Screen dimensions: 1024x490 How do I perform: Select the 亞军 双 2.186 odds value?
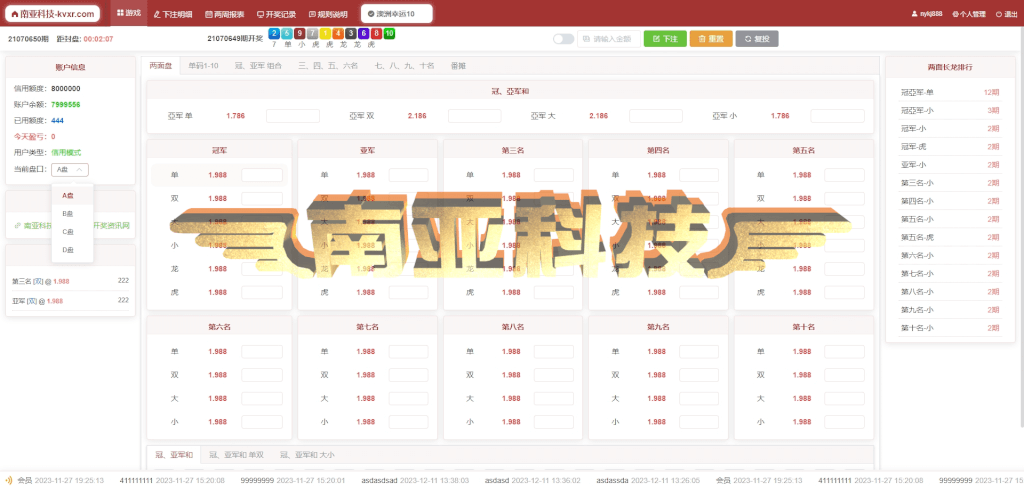[417, 116]
